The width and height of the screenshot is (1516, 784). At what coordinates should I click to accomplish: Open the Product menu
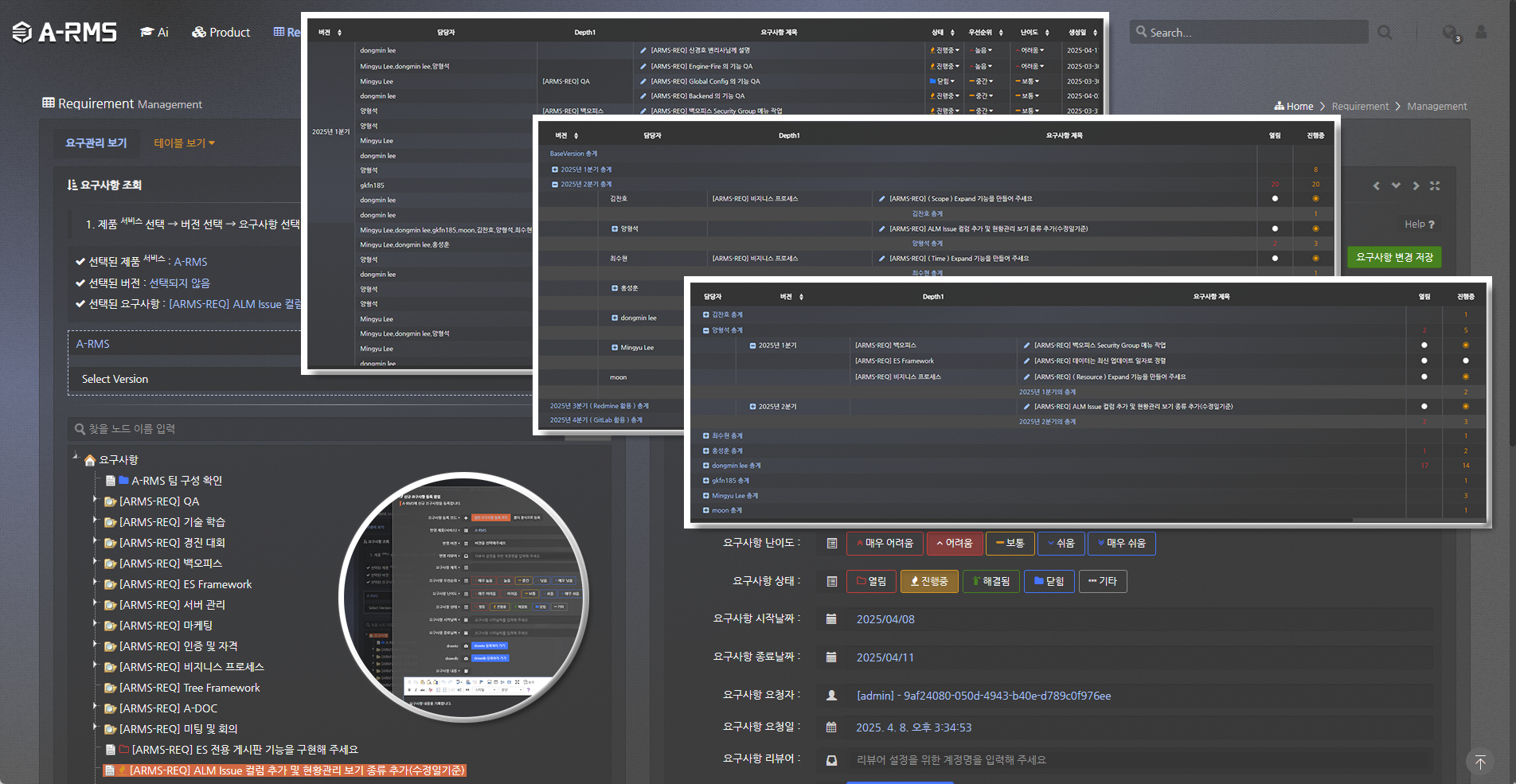click(x=221, y=33)
